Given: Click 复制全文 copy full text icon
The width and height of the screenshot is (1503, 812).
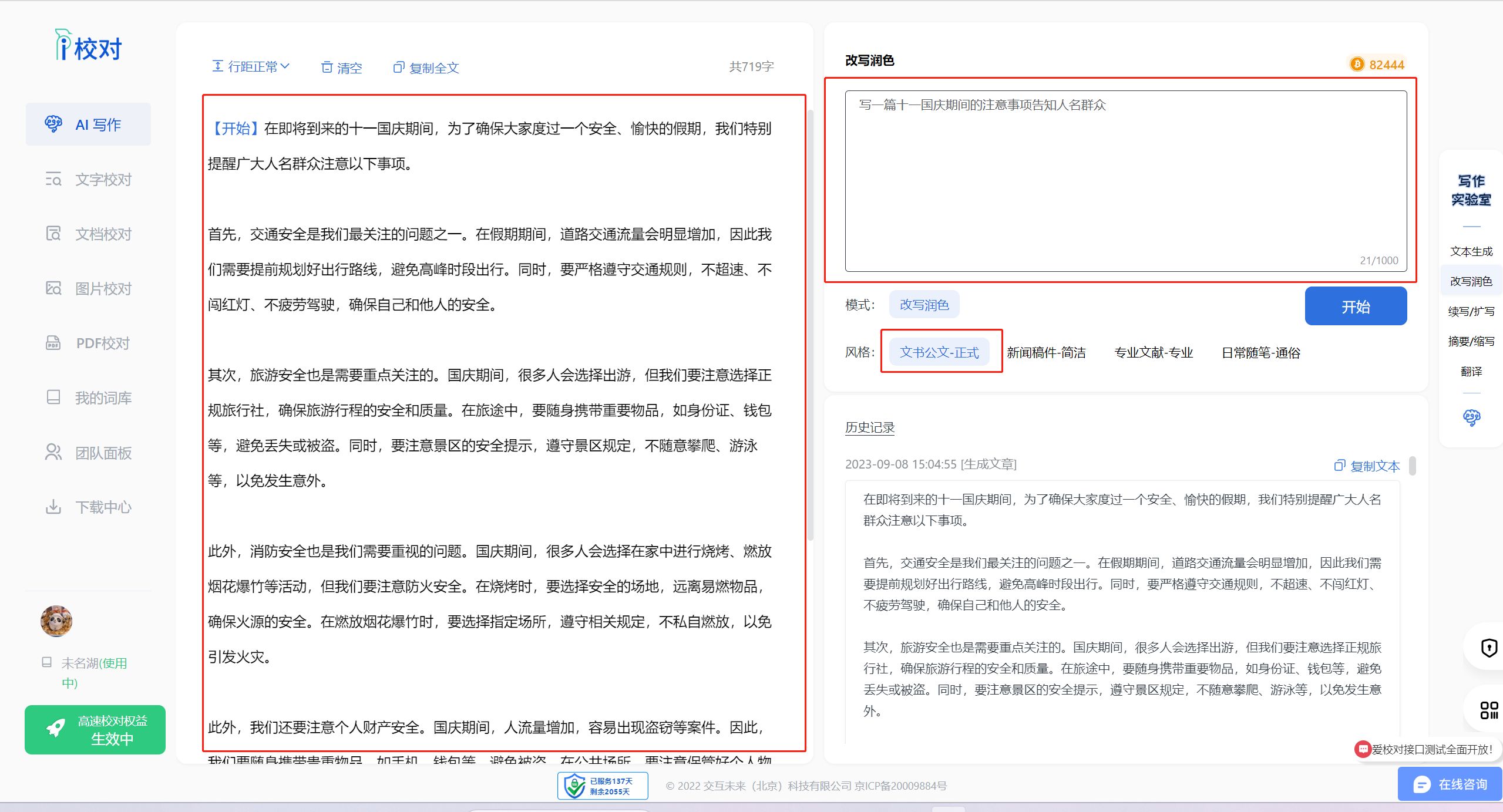Looking at the screenshot, I should point(399,68).
